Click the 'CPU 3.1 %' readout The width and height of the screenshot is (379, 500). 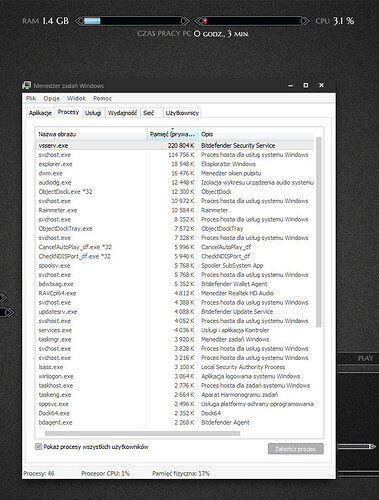pos(335,21)
